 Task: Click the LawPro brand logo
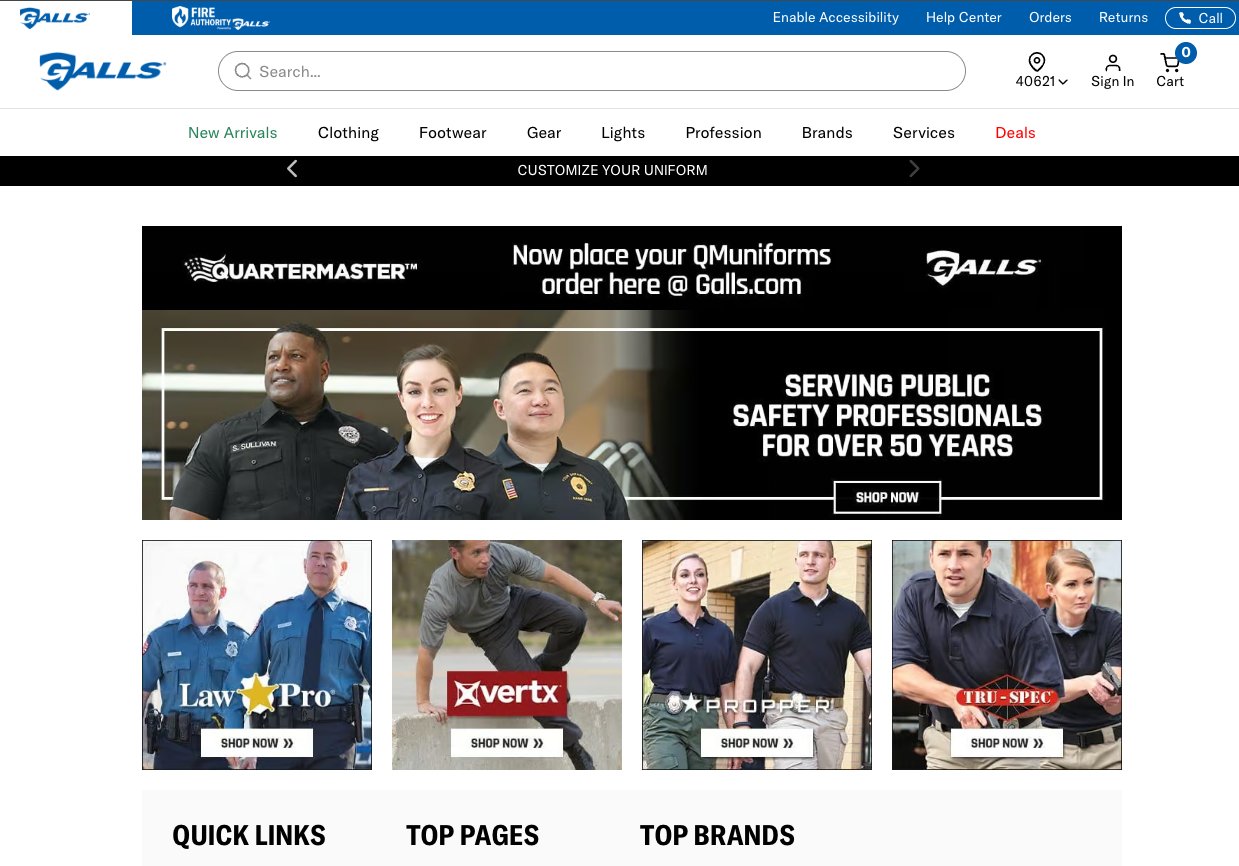(x=256, y=695)
